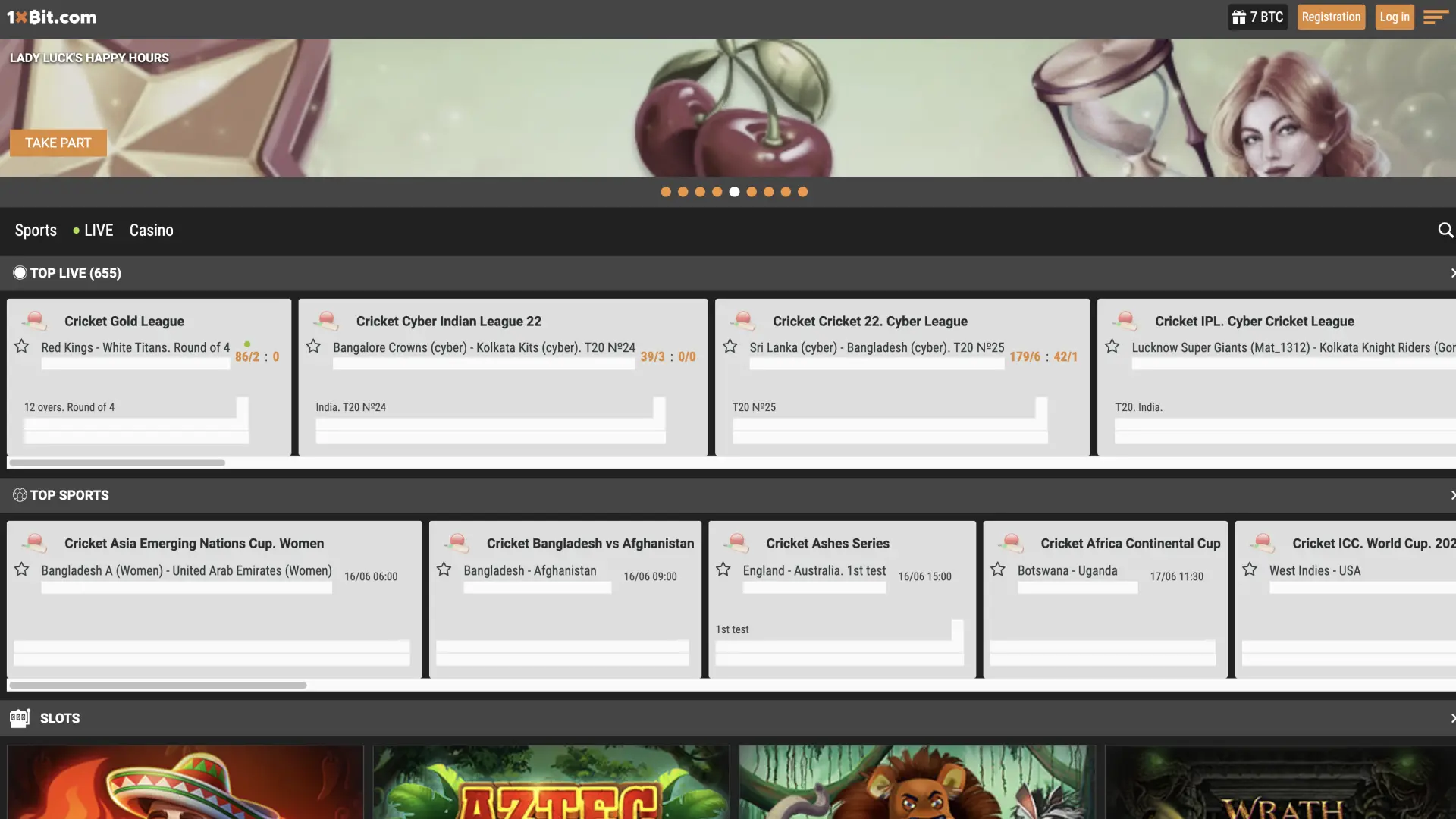
Task: Star the Sri Lanka (cyber) - Bangladesh match
Action: [x=730, y=347]
